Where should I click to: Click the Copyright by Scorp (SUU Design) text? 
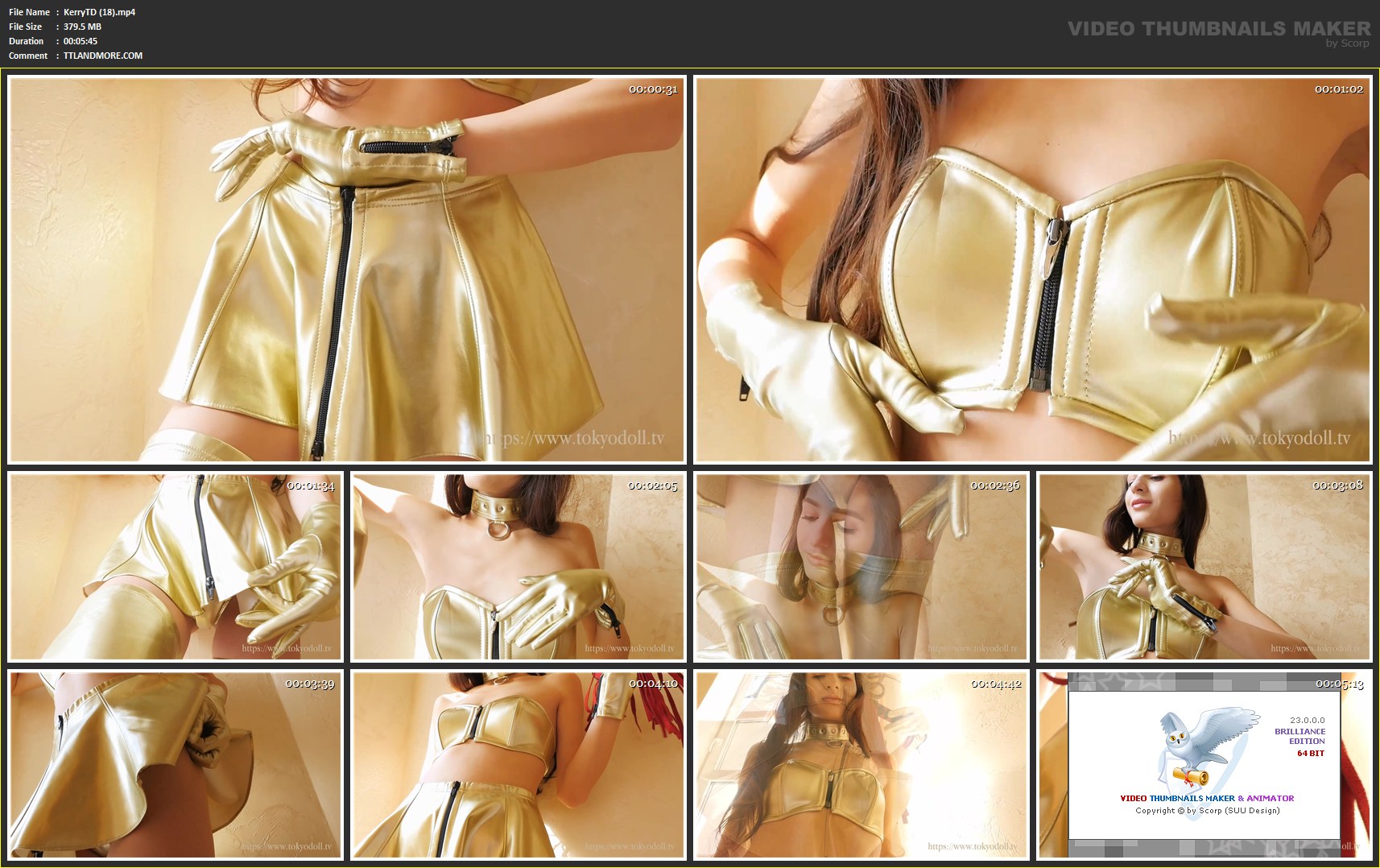pyautogui.click(x=1207, y=810)
